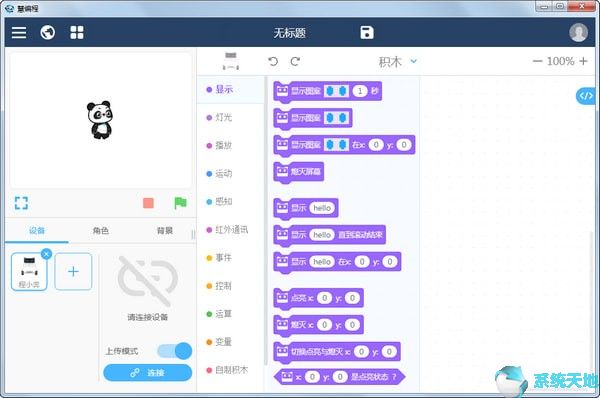Click the panda sprite on stage

point(99,120)
